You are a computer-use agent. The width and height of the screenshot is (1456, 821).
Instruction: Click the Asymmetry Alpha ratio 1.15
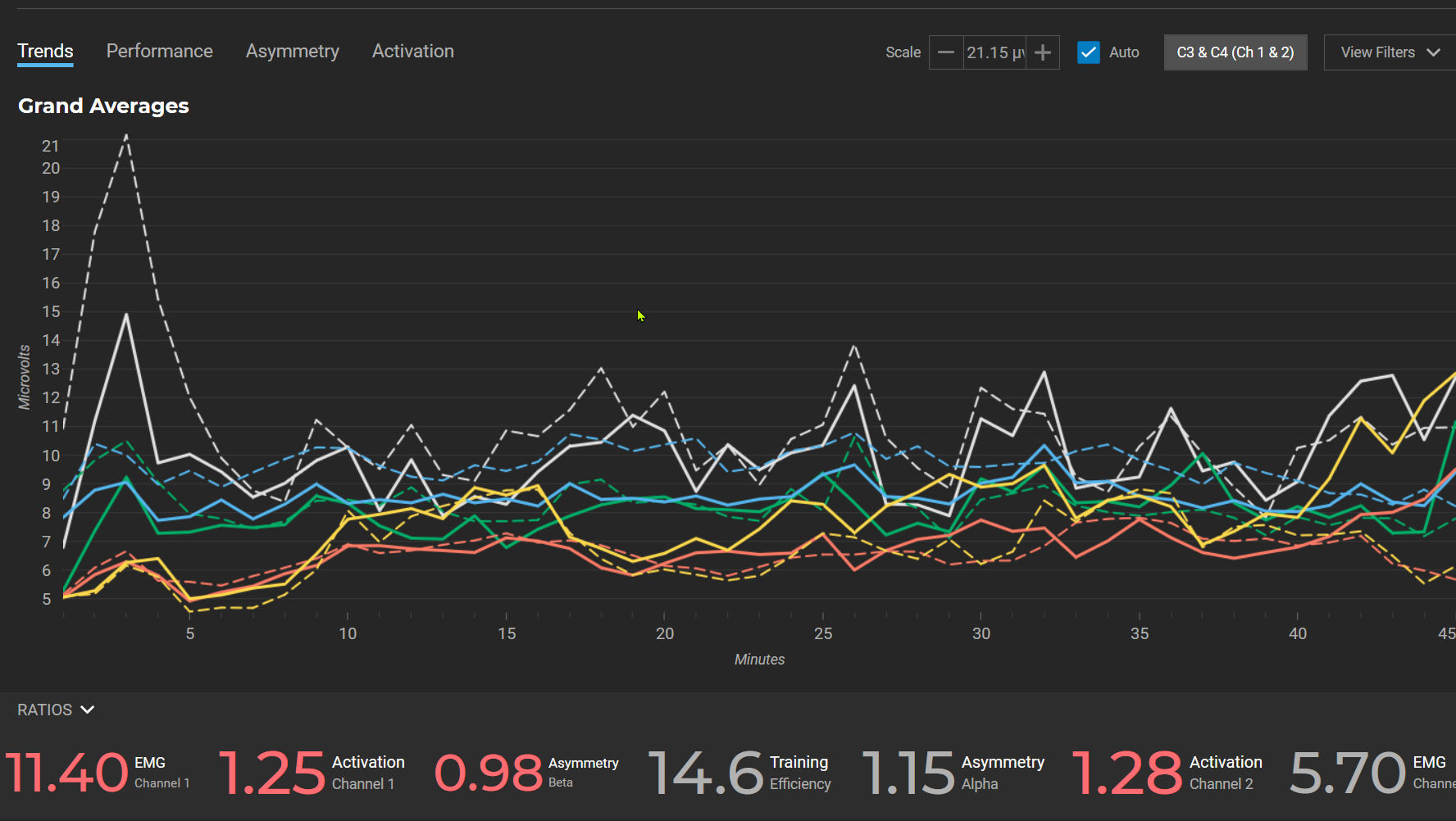coord(908,773)
